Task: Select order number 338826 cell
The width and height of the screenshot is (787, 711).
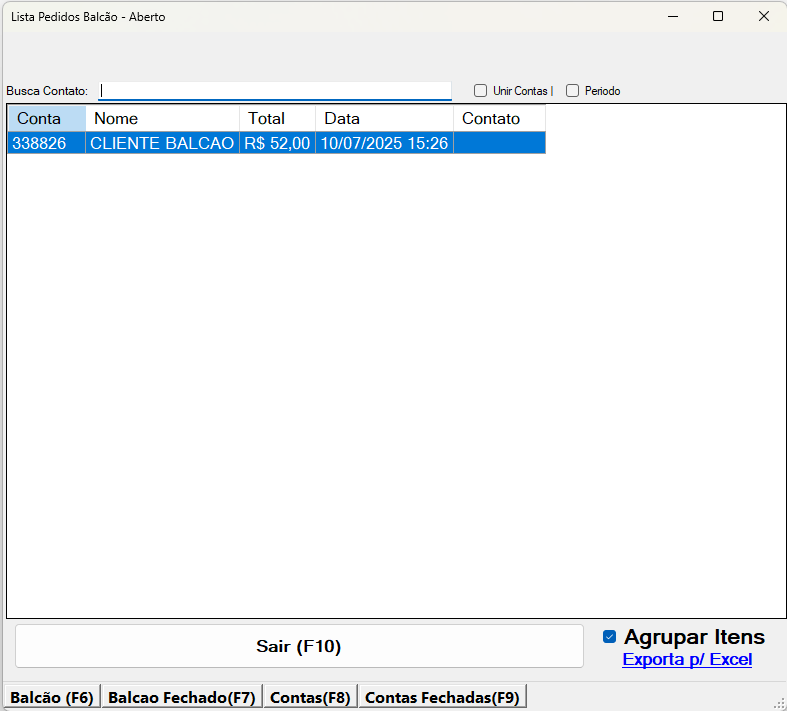Action: coord(46,143)
